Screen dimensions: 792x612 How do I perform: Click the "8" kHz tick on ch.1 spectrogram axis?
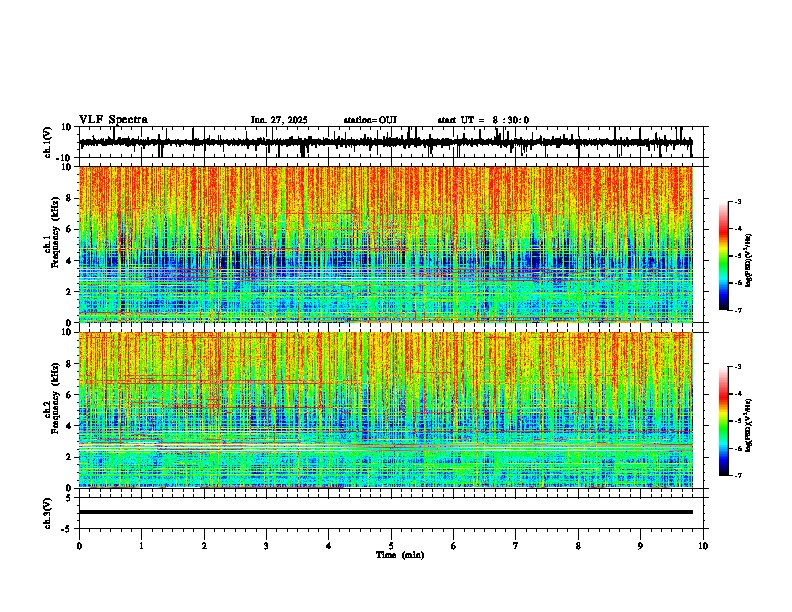(71, 198)
